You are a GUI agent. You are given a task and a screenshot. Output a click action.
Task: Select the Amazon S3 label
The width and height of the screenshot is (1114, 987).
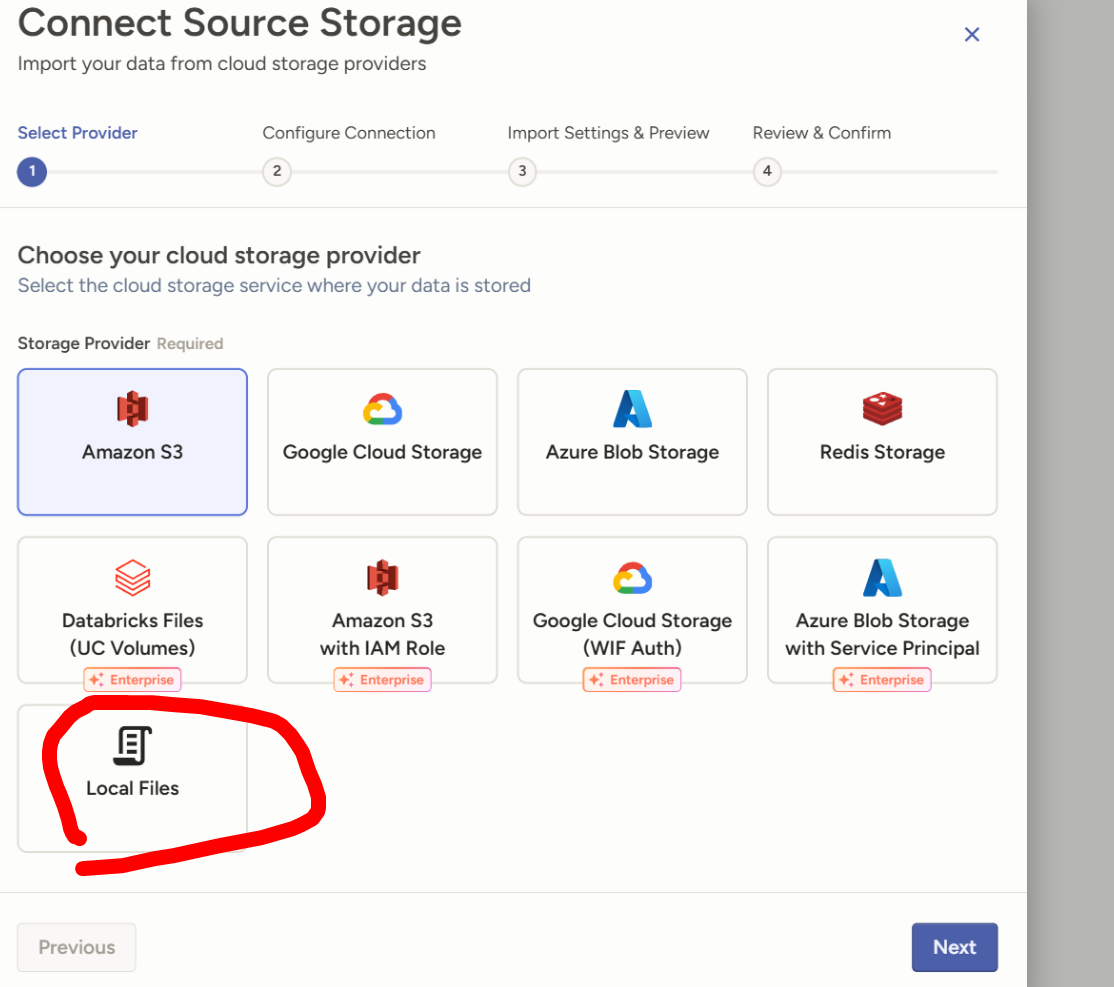tap(133, 452)
